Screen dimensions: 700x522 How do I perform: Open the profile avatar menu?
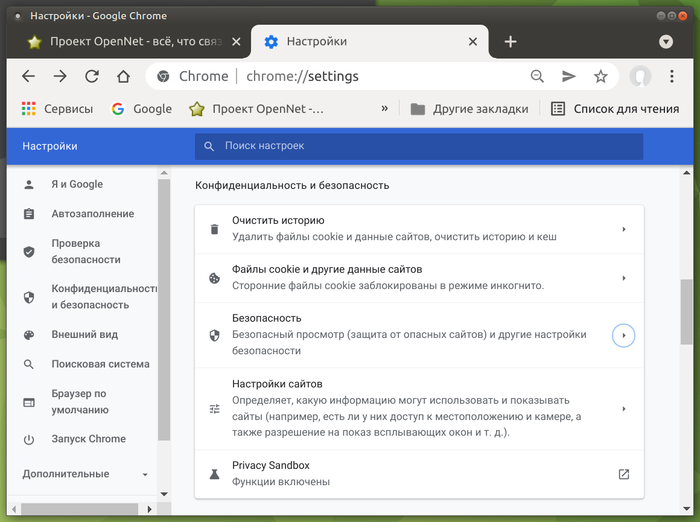pyautogui.click(x=641, y=76)
